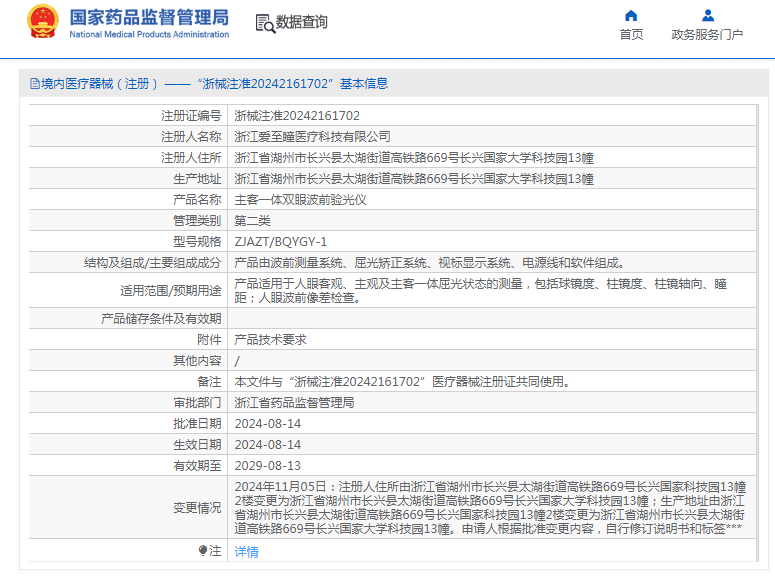
Task: Open 政务服务门户 text link
Action: 707,35
